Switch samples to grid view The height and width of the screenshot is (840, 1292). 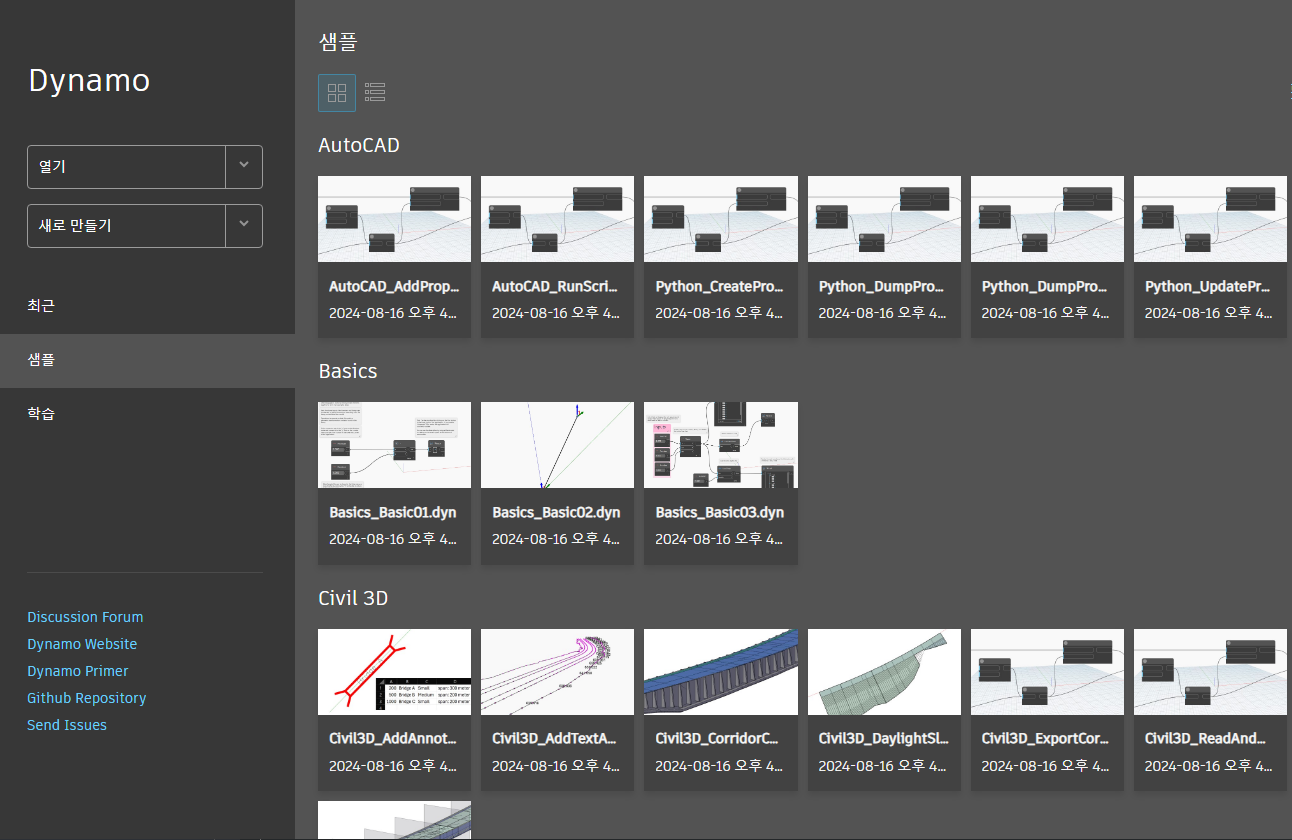tap(336, 92)
